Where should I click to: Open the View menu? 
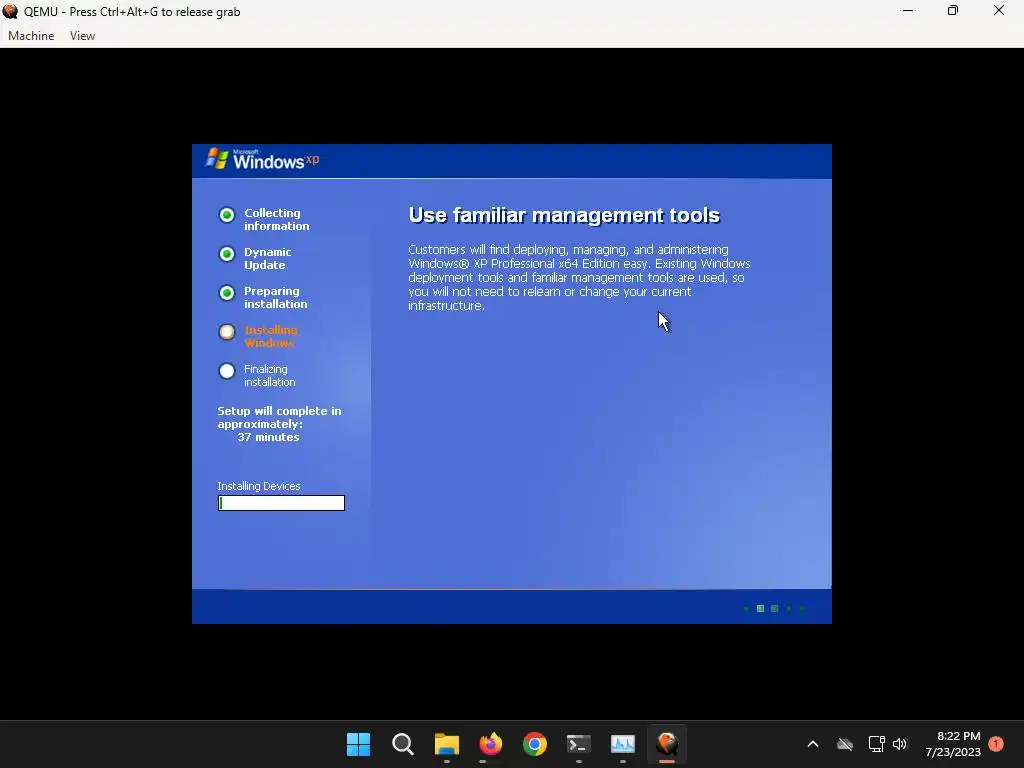[x=82, y=36]
